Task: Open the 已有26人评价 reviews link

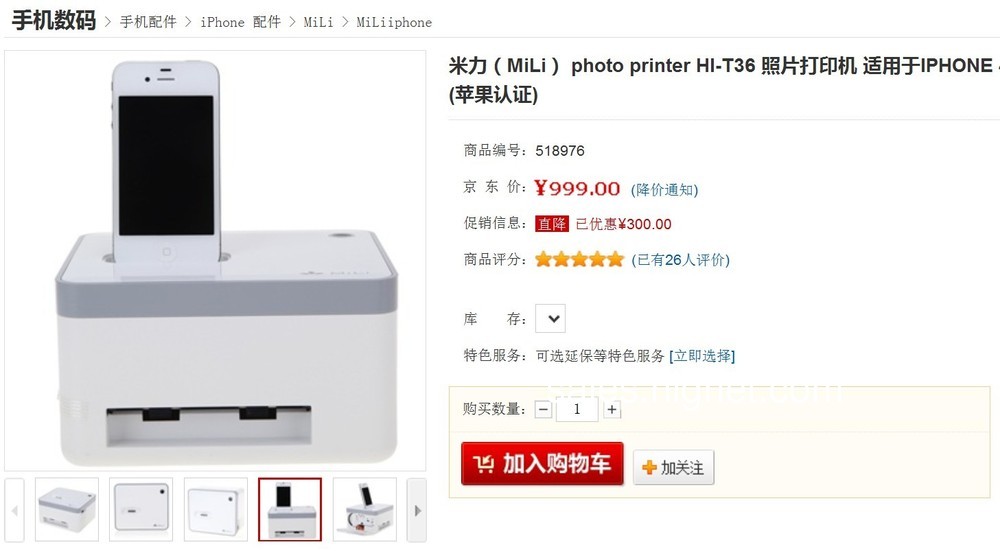Action: (x=680, y=260)
